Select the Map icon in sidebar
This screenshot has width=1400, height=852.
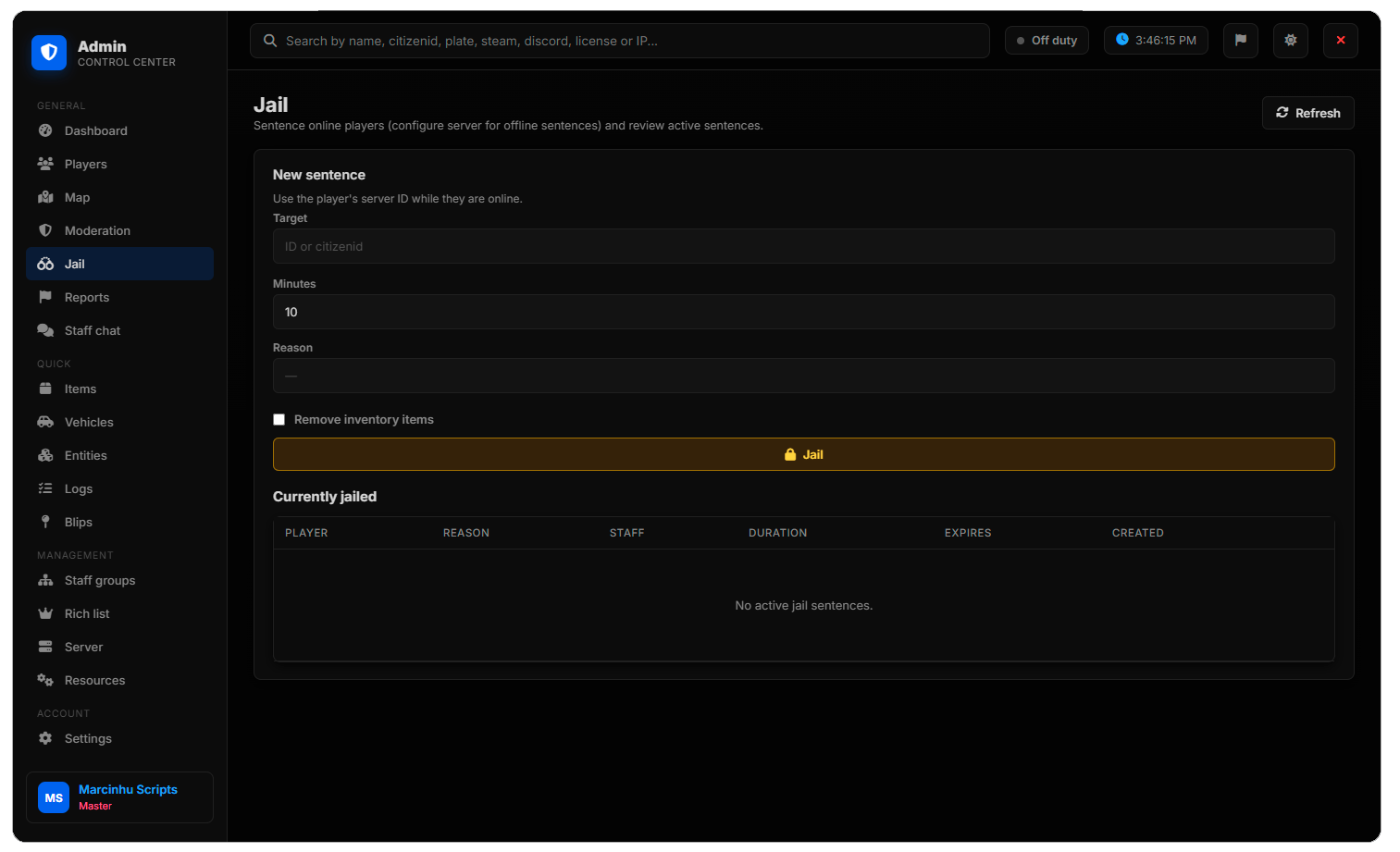click(x=45, y=197)
